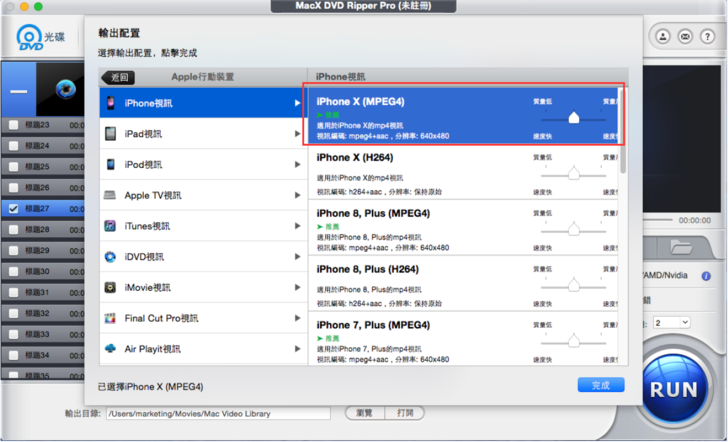Click the minus remove button in title list
This screenshot has height=442, width=728.
point(19,91)
